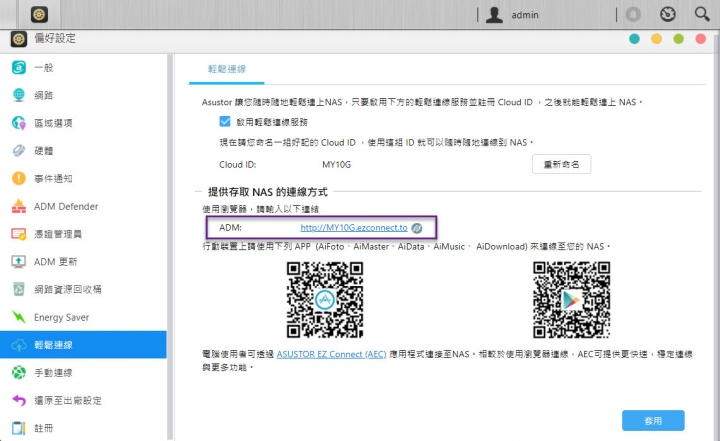Screen dimensions: 720x441
Task: Click the 套用 apply button
Action: [x=653, y=420]
